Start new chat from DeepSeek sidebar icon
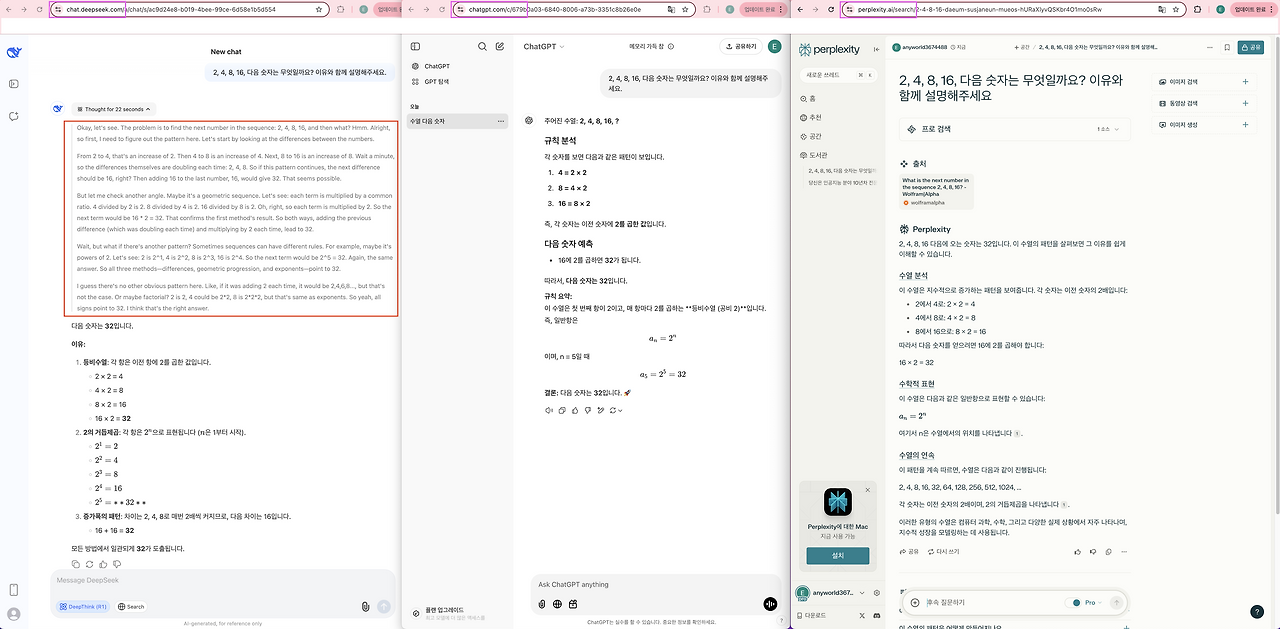This screenshot has height=629, width=1280. (13, 116)
